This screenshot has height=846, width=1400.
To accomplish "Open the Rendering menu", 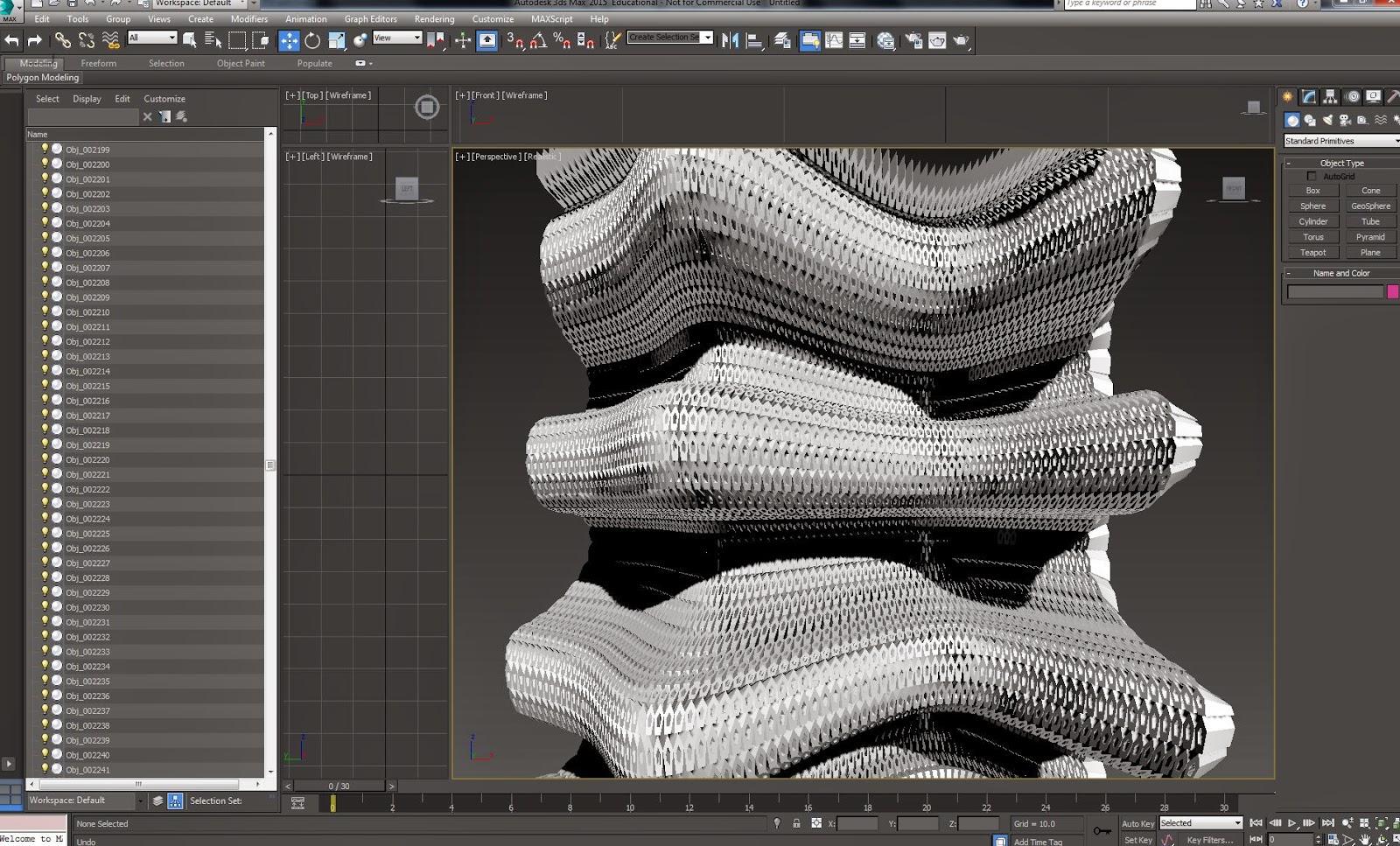I will 434,18.
